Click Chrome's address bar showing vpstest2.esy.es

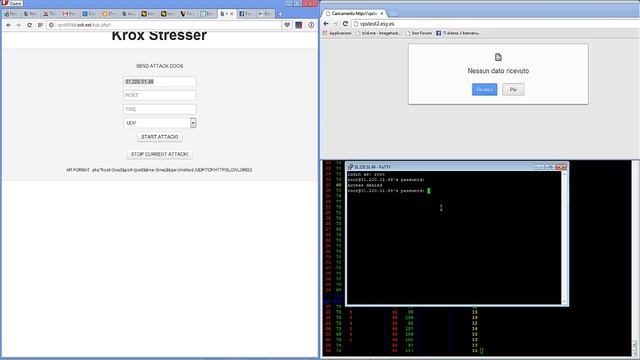(496, 24)
